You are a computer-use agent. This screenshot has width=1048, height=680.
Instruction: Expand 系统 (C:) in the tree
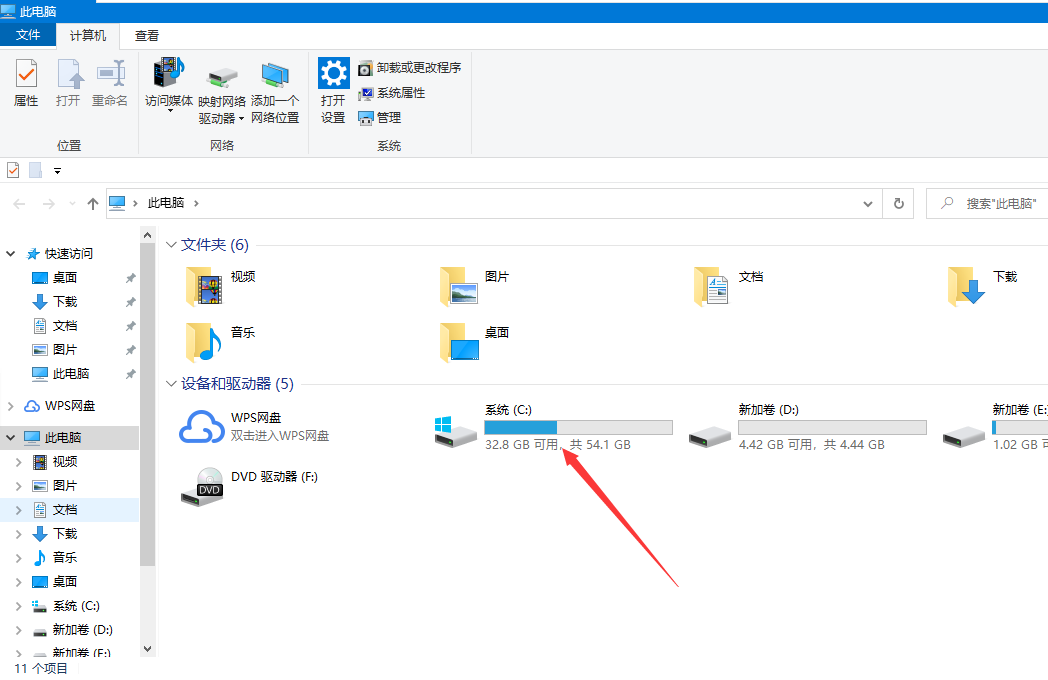coord(19,606)
